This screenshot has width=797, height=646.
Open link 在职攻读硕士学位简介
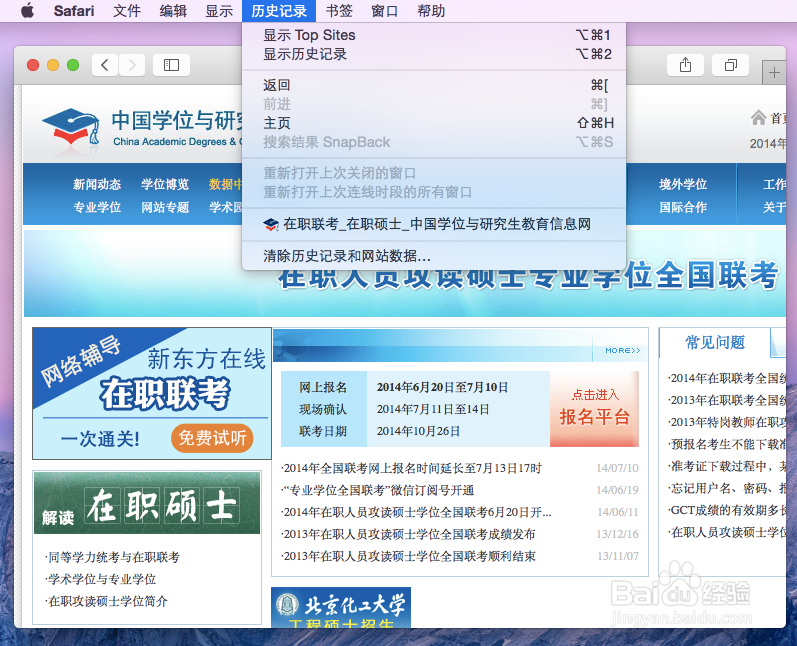click(x=106, y=601)
